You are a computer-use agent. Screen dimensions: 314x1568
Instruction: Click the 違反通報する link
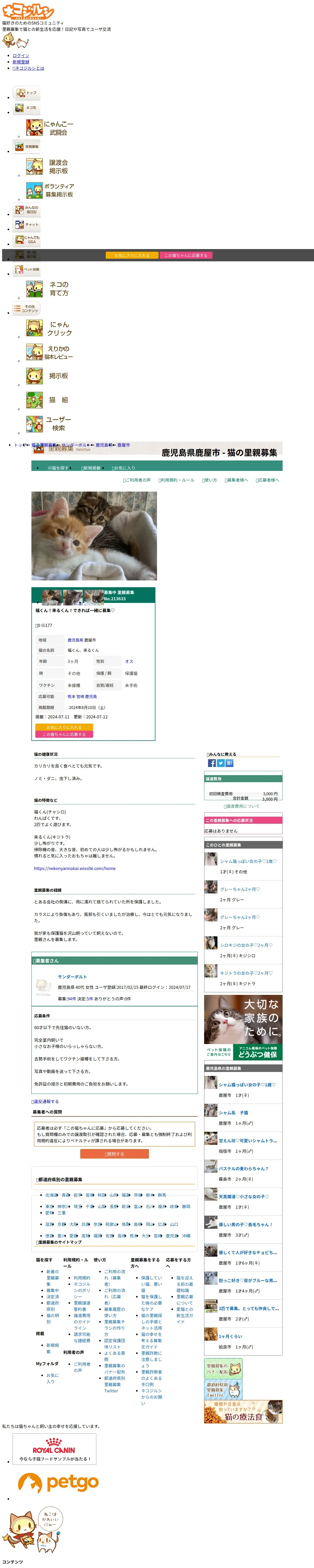[45, 1102]
